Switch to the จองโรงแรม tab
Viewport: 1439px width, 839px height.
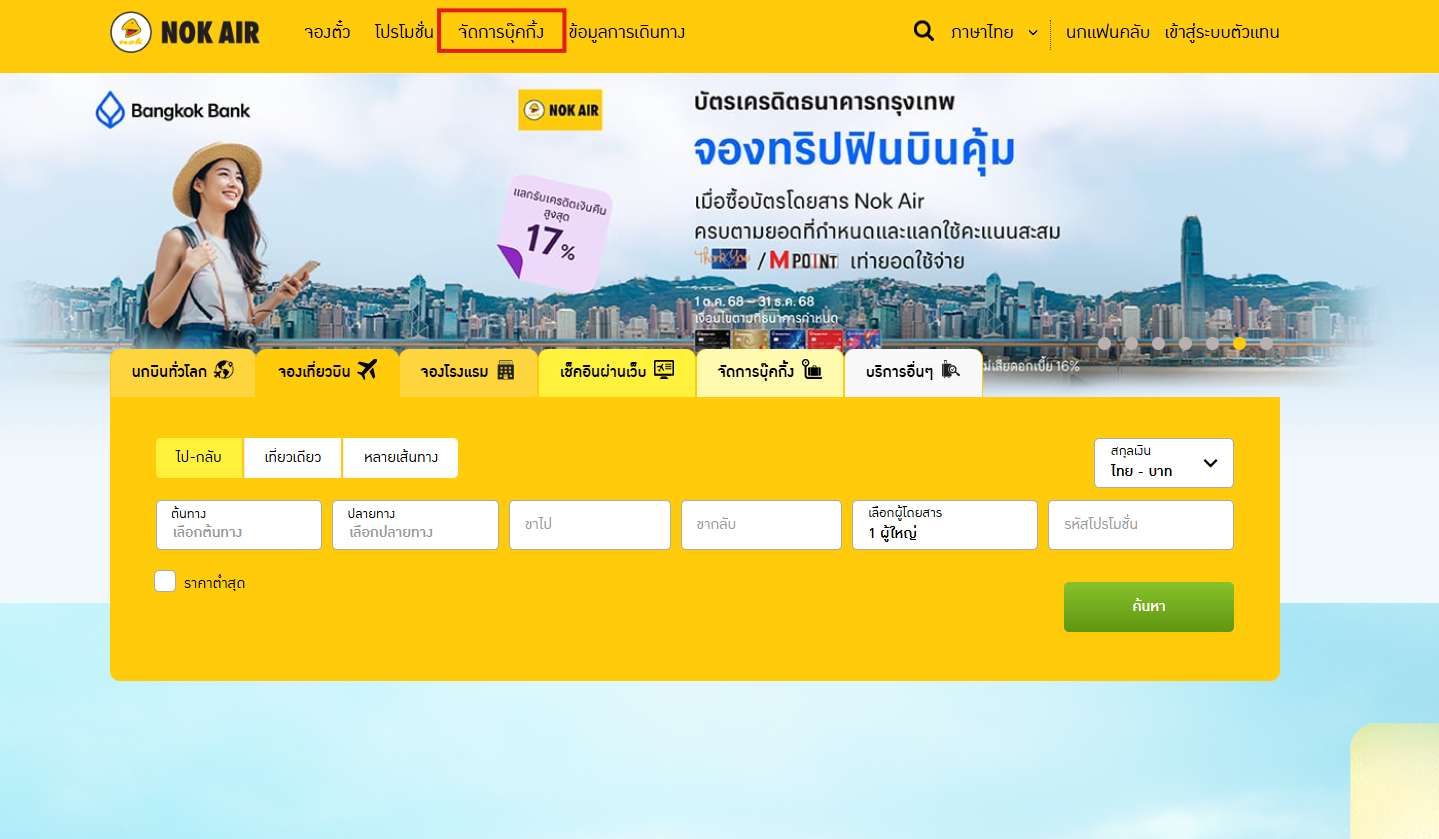[468, 371]
